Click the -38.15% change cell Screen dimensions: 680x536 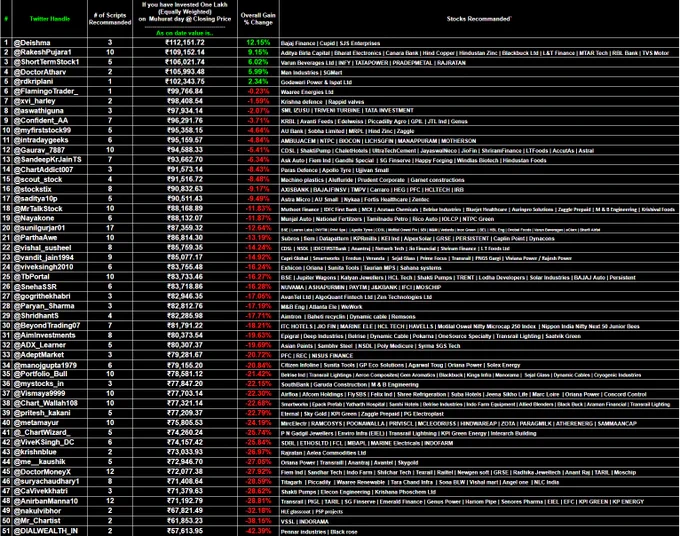pos(258,521)
